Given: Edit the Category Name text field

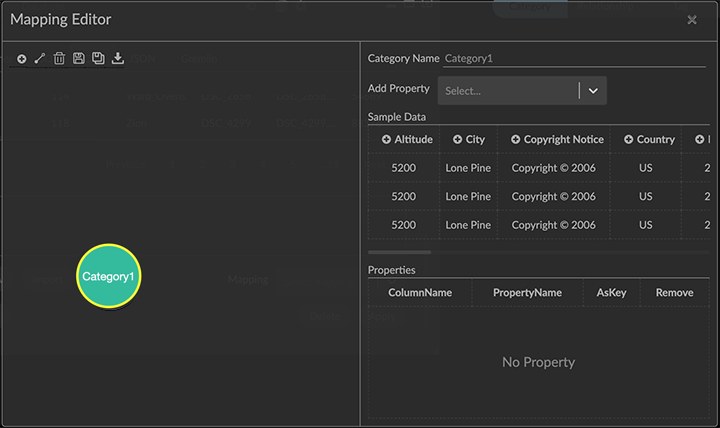Looking at the screenshot, I should pyautogui.click(x=574, y=58).
